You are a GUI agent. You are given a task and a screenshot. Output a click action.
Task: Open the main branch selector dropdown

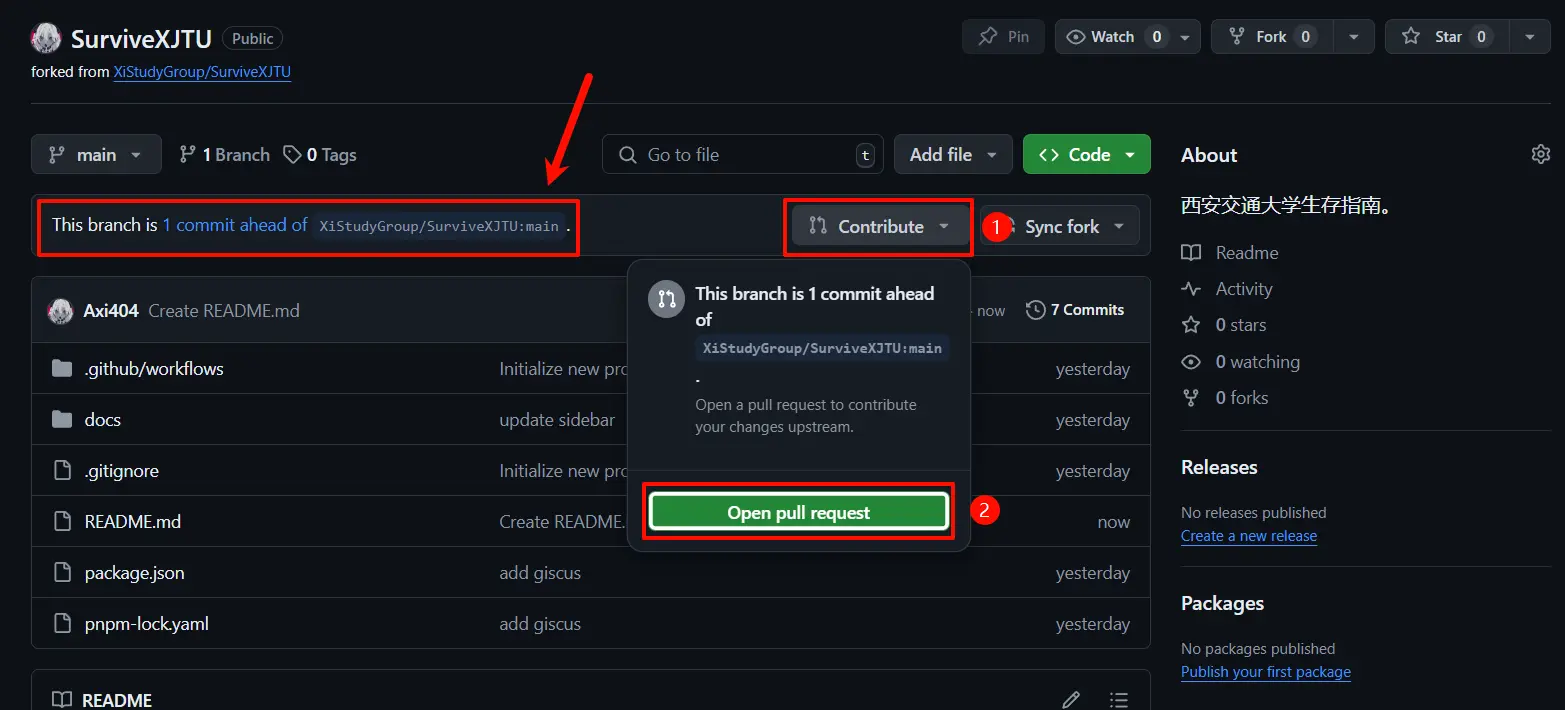96,155
